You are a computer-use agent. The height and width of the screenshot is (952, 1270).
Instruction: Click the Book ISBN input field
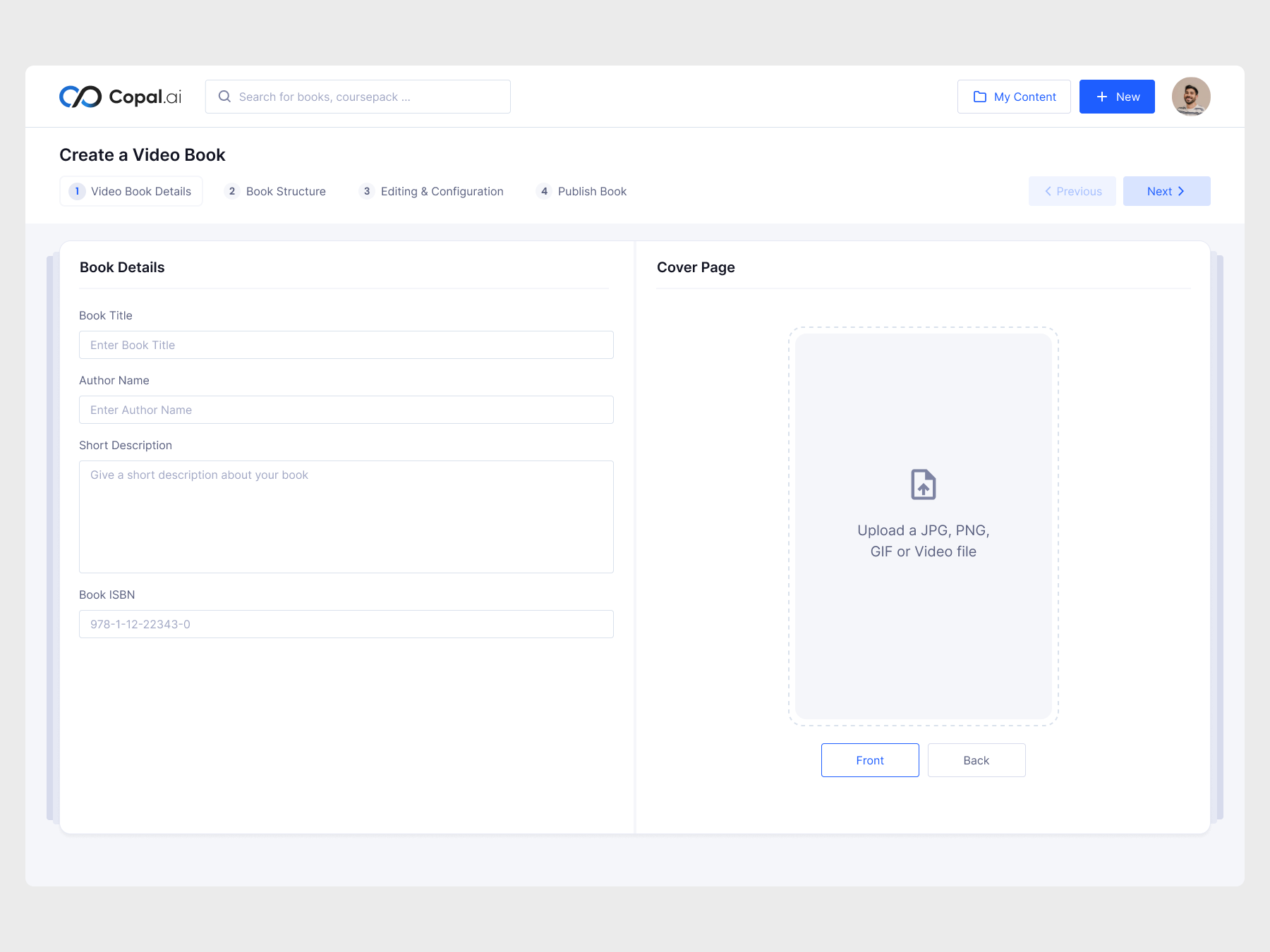(346, 624)
